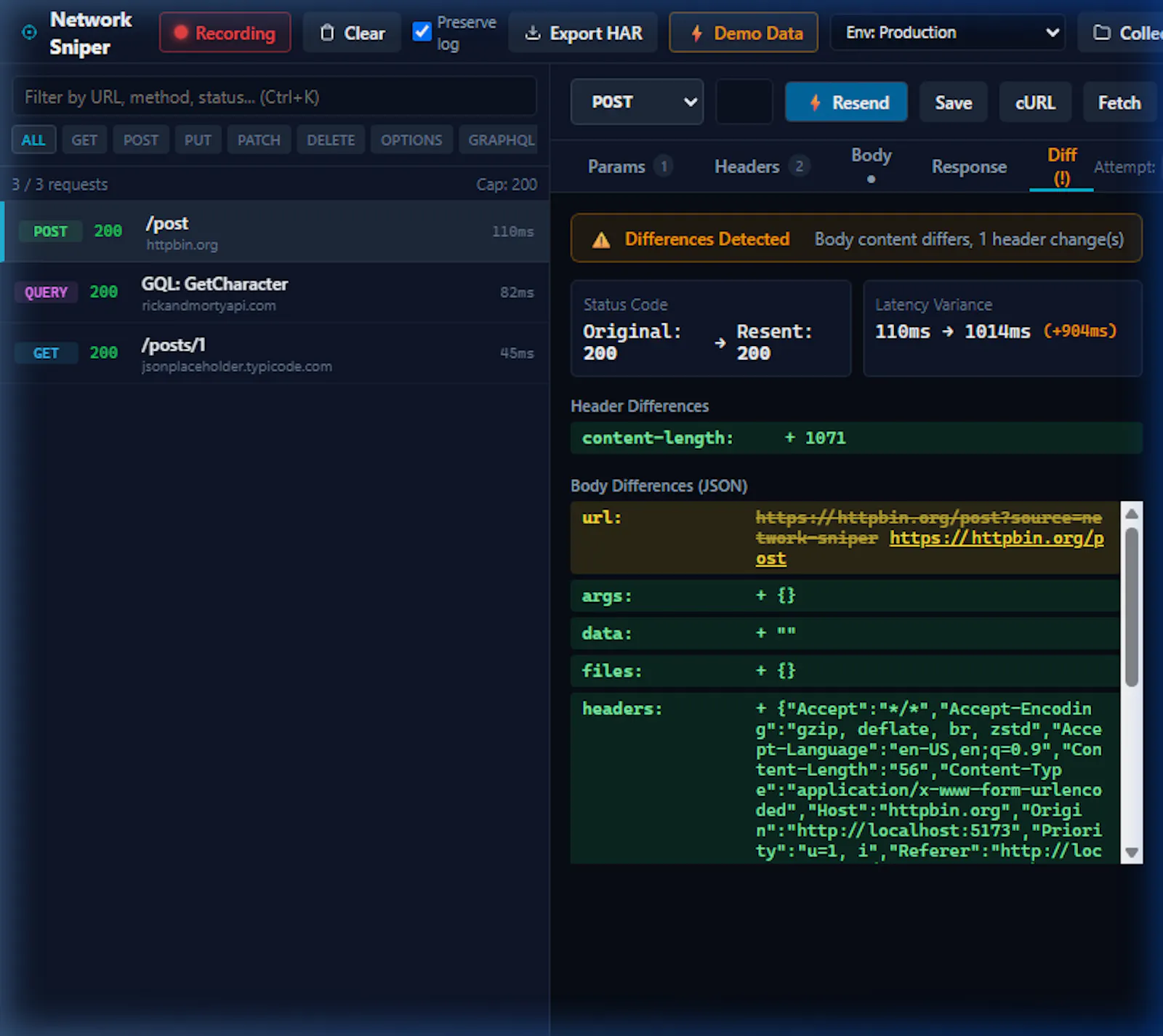Image resolution: width=1163 pixels, height=1036 pixels.
Task: Click the GET method badge on /posts/1
Action: (x=46, y=353)
